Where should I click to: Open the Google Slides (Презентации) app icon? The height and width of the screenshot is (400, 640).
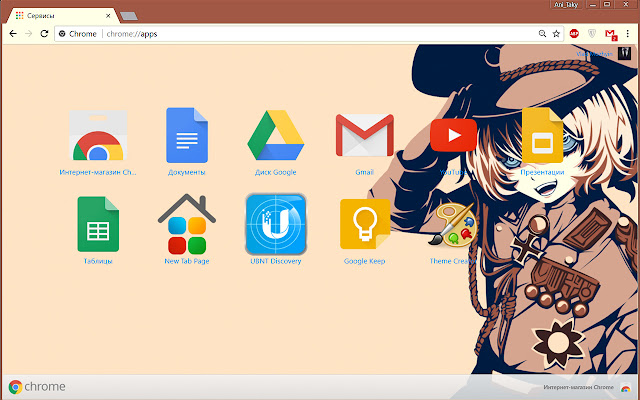pos(542,135)
